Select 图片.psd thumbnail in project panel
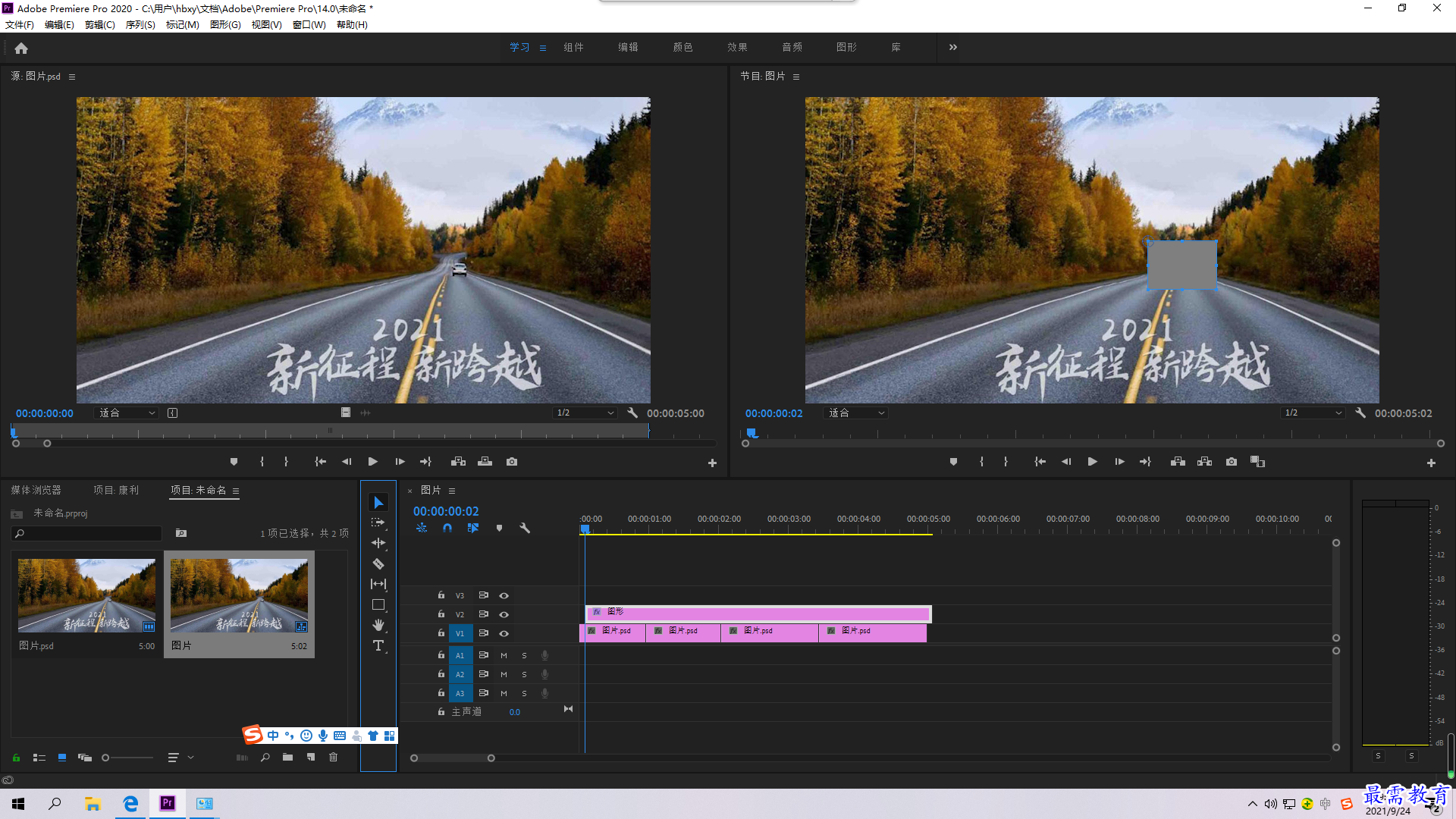The height and width of the screenshot is (819, 1456). [86, 596]
